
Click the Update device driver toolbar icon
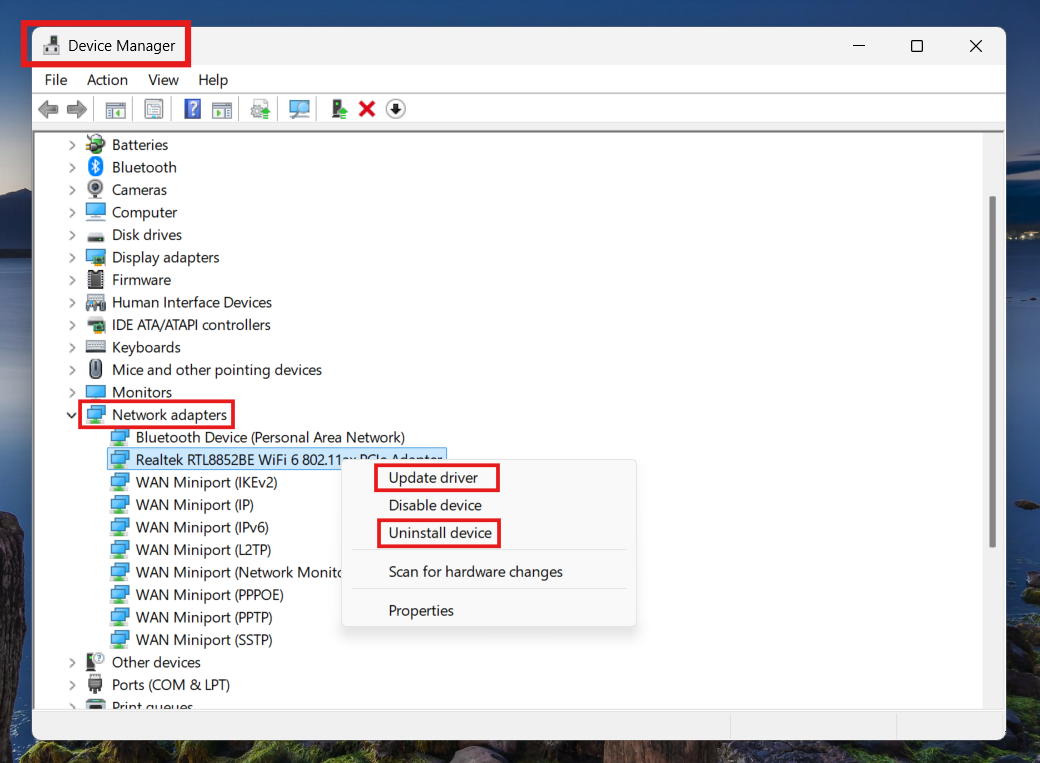pyautogui.click(x=339, y=109)
